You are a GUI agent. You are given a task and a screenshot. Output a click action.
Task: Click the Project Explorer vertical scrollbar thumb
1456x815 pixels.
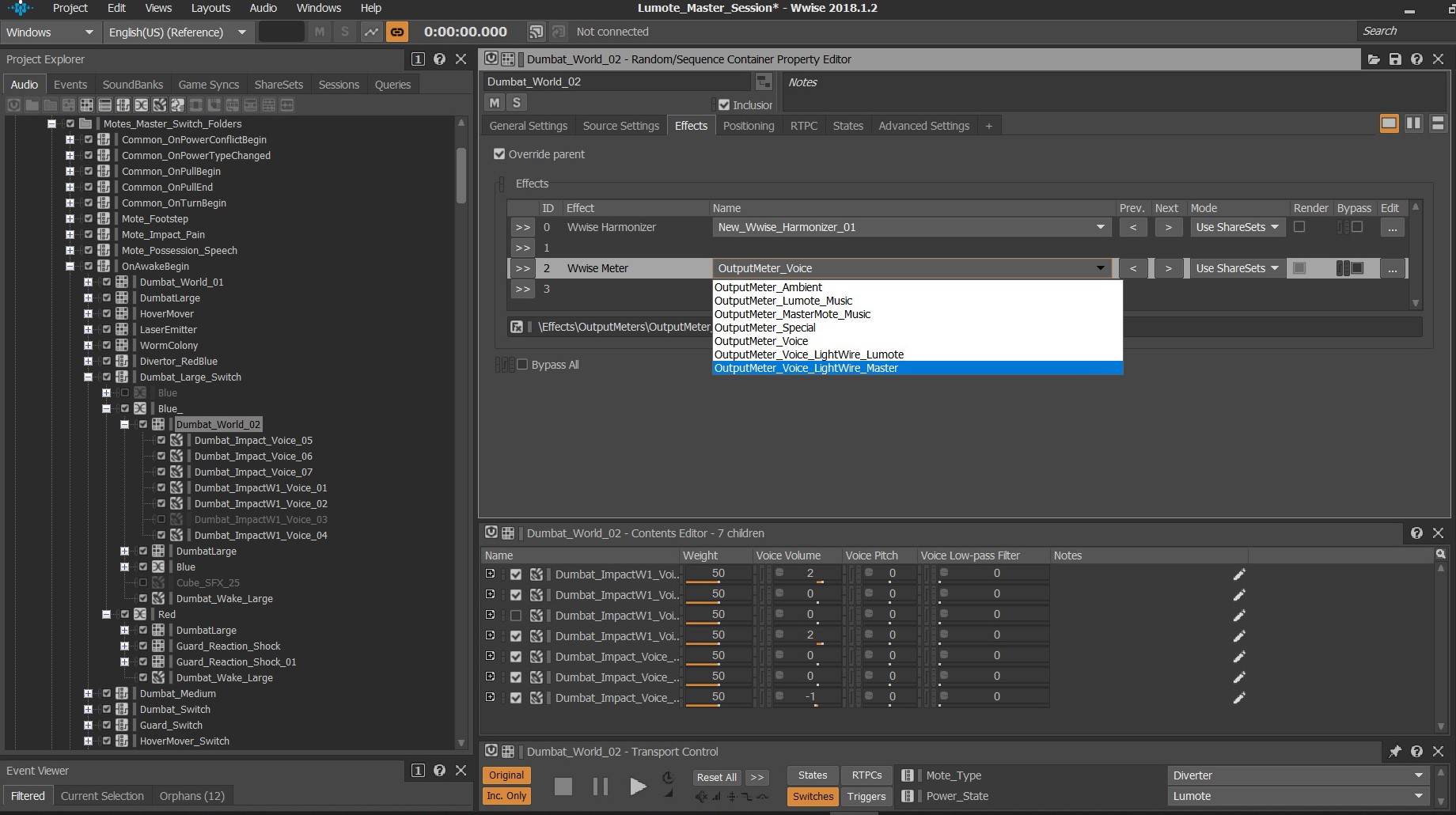click(461, 175)
